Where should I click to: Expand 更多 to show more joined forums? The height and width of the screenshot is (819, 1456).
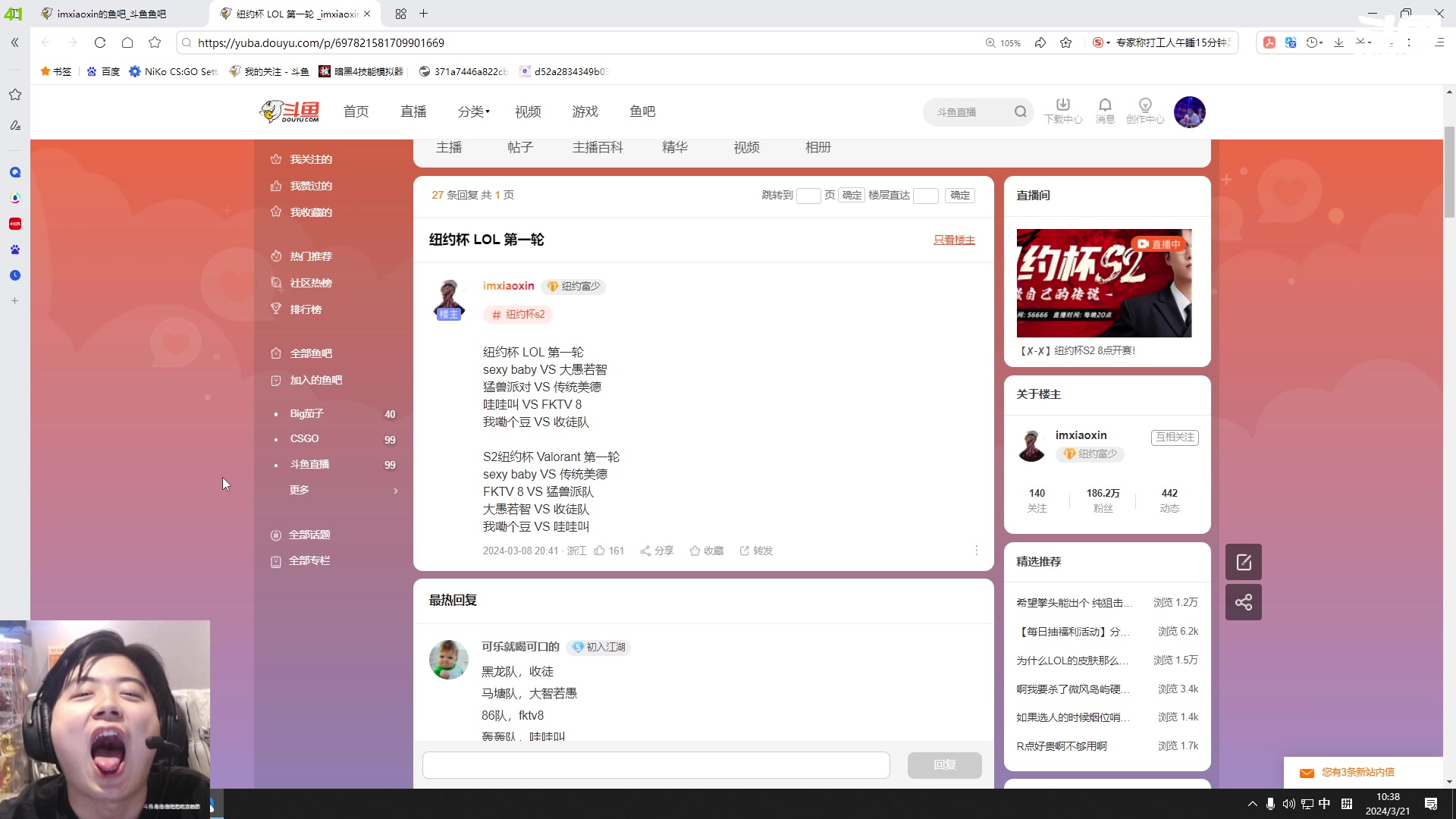pos(300,489)
